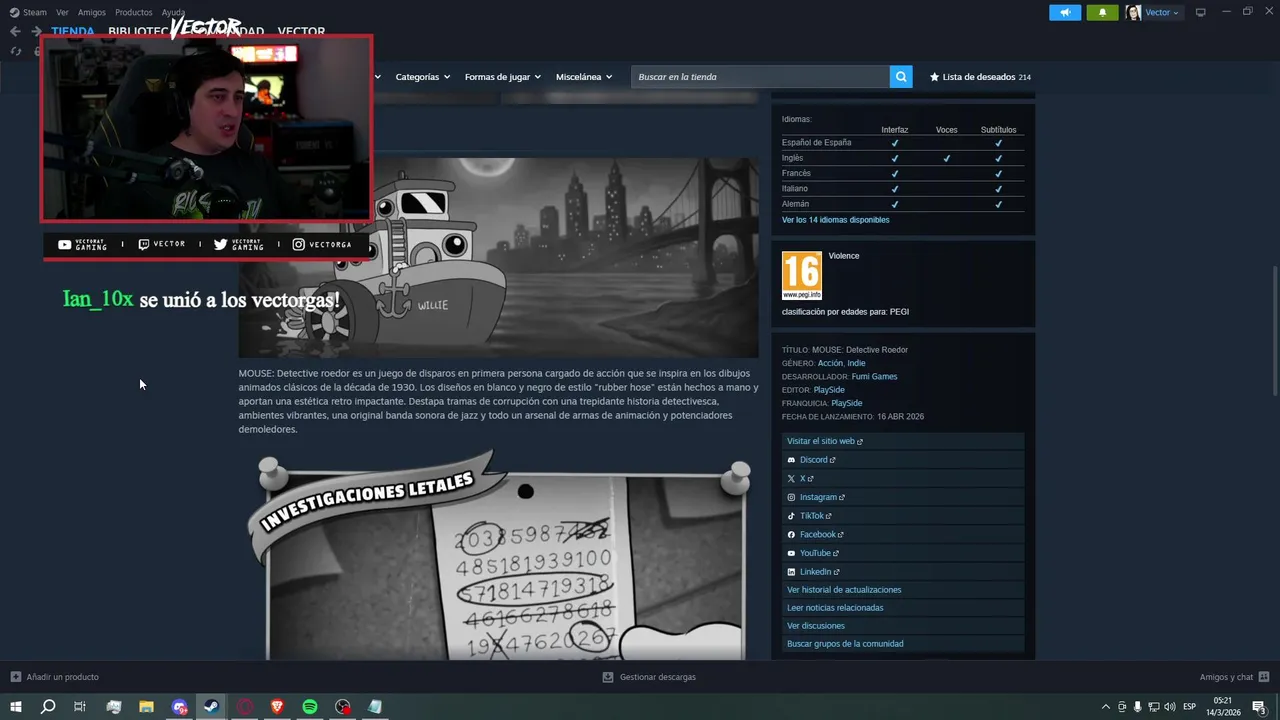Open File Explorer from taskbar

click(146, 707)
